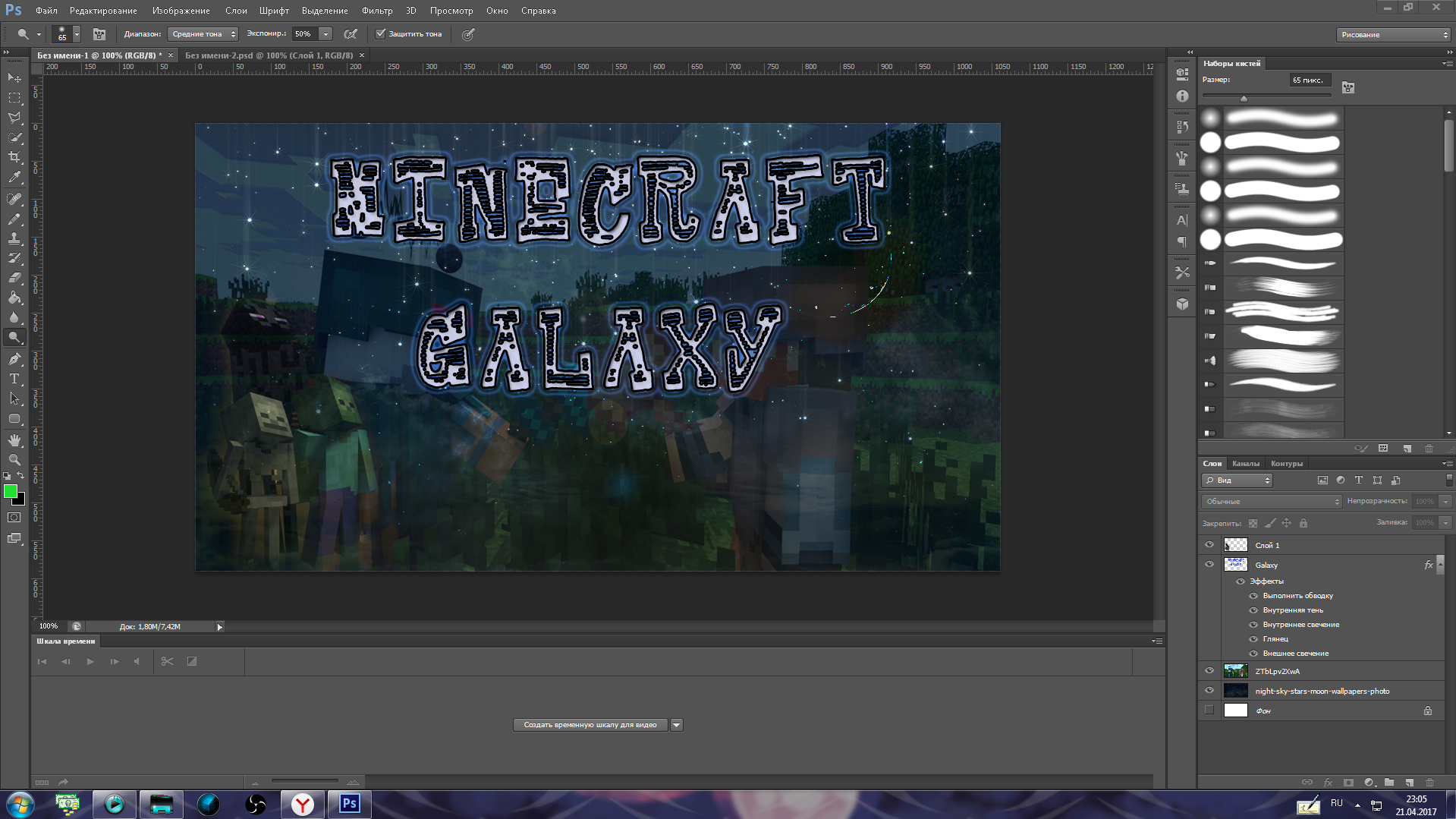
Task: Show the Фон background layer
Action: (x=1209, y=710)
